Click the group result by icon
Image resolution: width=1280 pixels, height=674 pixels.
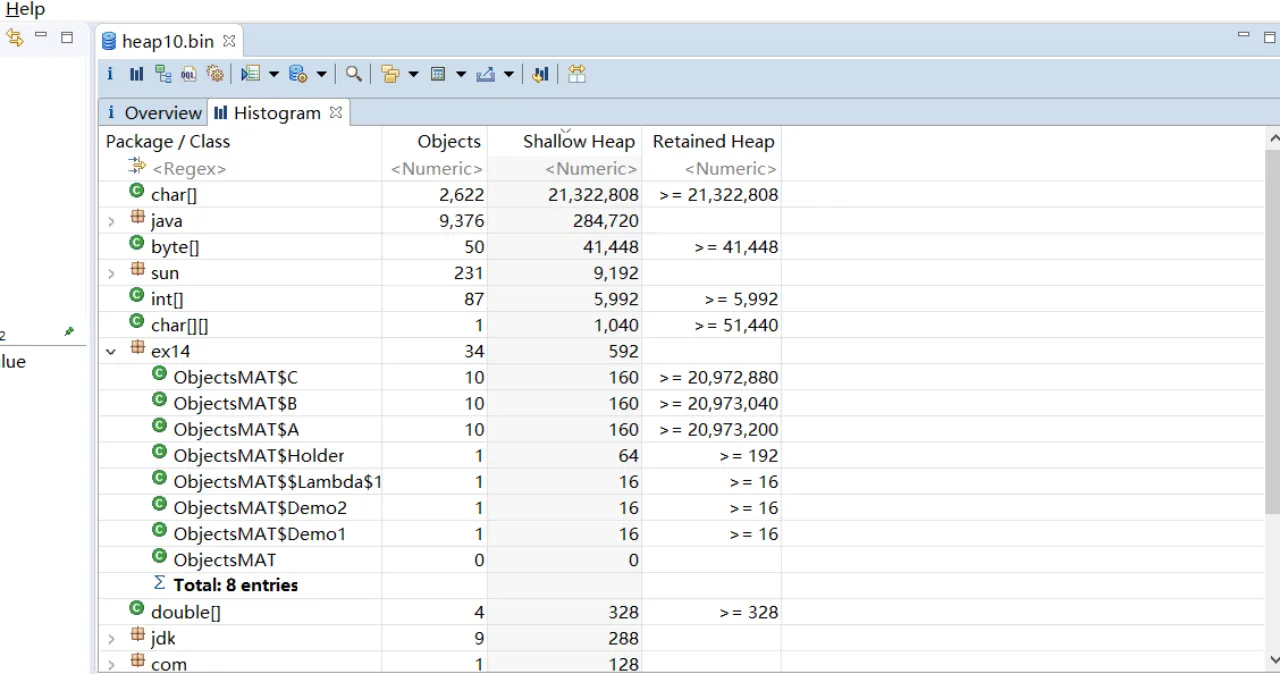tap(390, 74)
